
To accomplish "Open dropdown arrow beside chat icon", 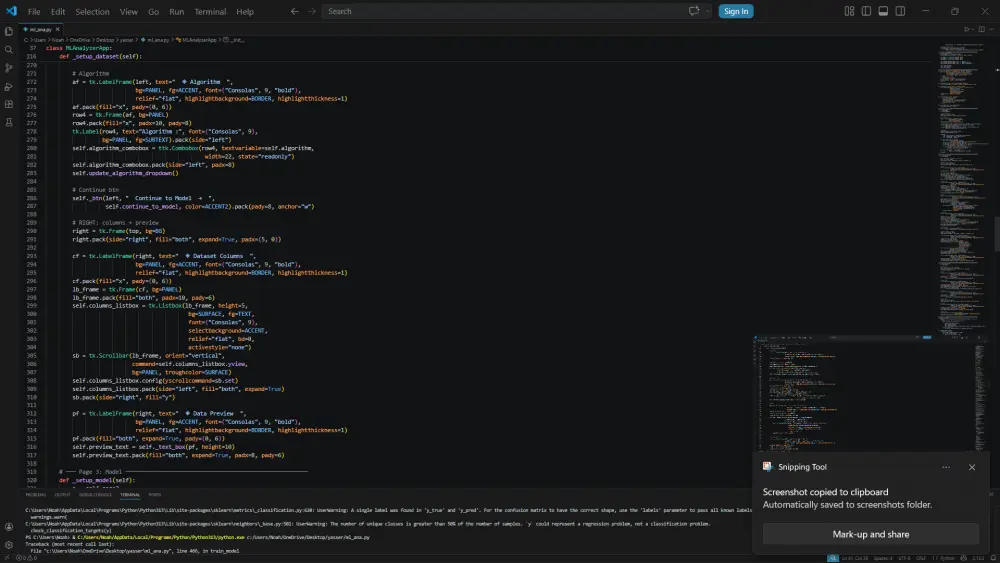I will coord(707,11).
